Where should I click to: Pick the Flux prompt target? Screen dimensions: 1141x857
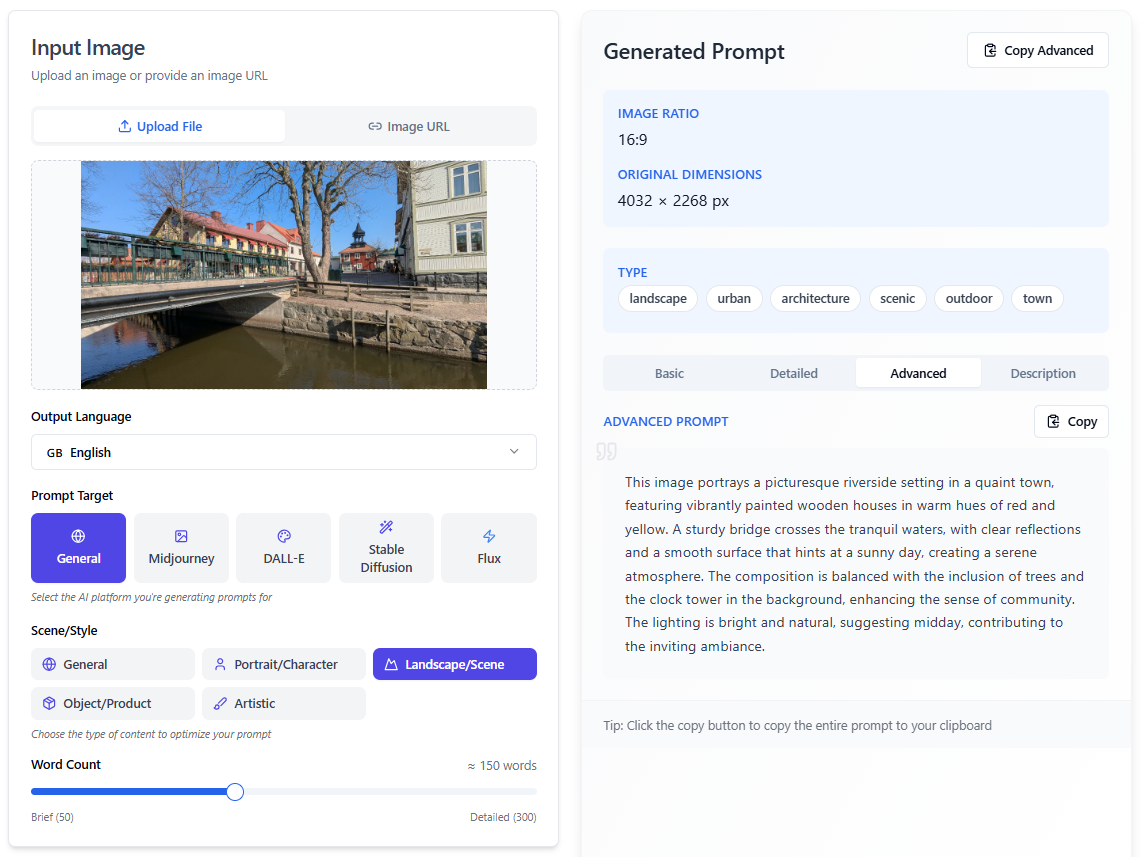[488, 548]
